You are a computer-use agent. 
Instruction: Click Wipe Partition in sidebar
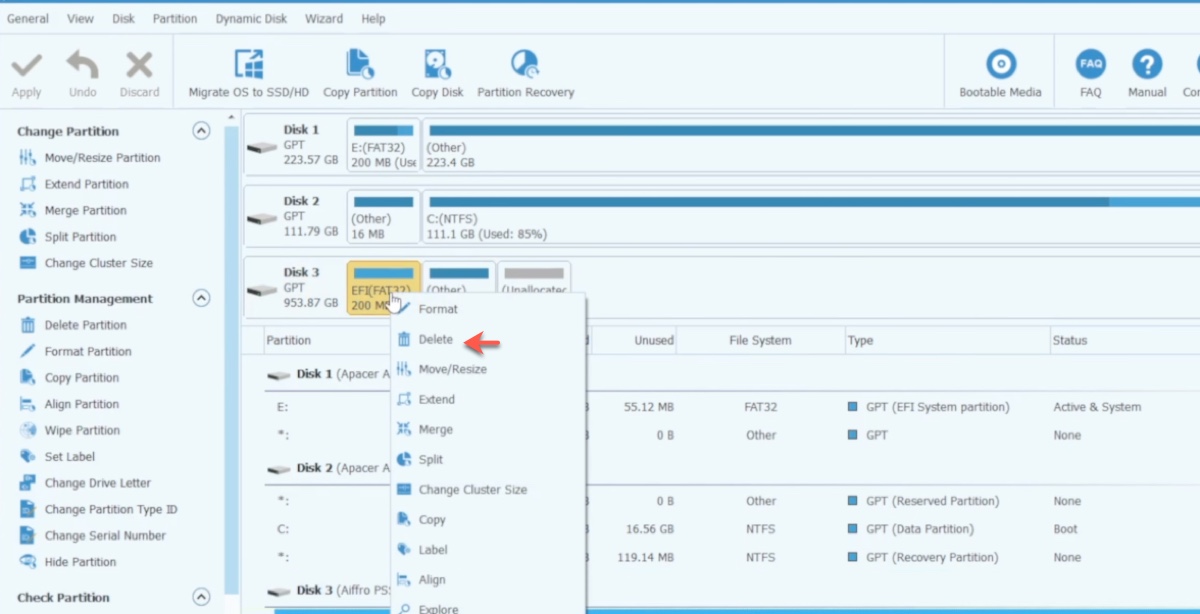(x=82, y=430)
